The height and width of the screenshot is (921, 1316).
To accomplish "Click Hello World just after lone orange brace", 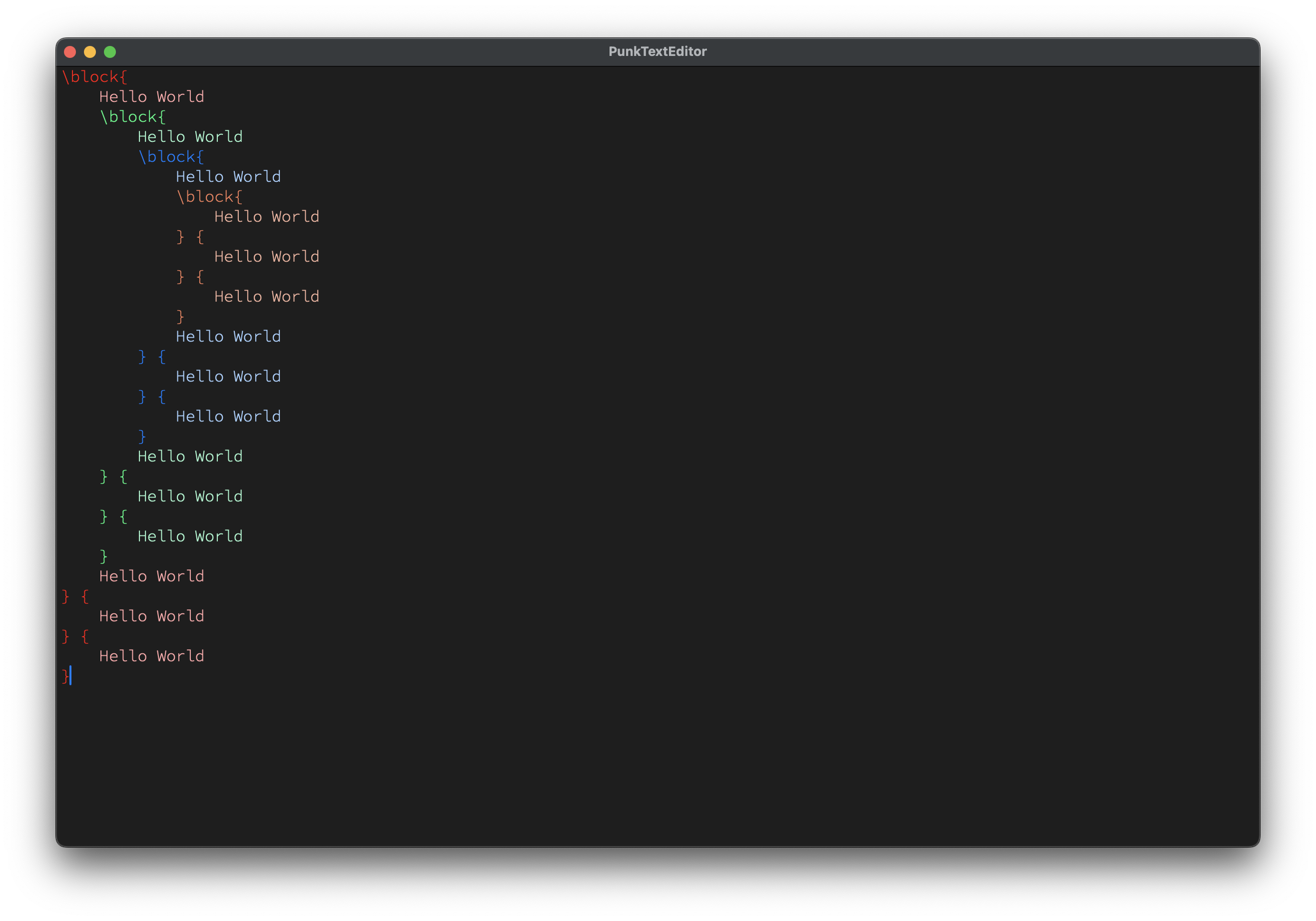I will tap(228, 337).
